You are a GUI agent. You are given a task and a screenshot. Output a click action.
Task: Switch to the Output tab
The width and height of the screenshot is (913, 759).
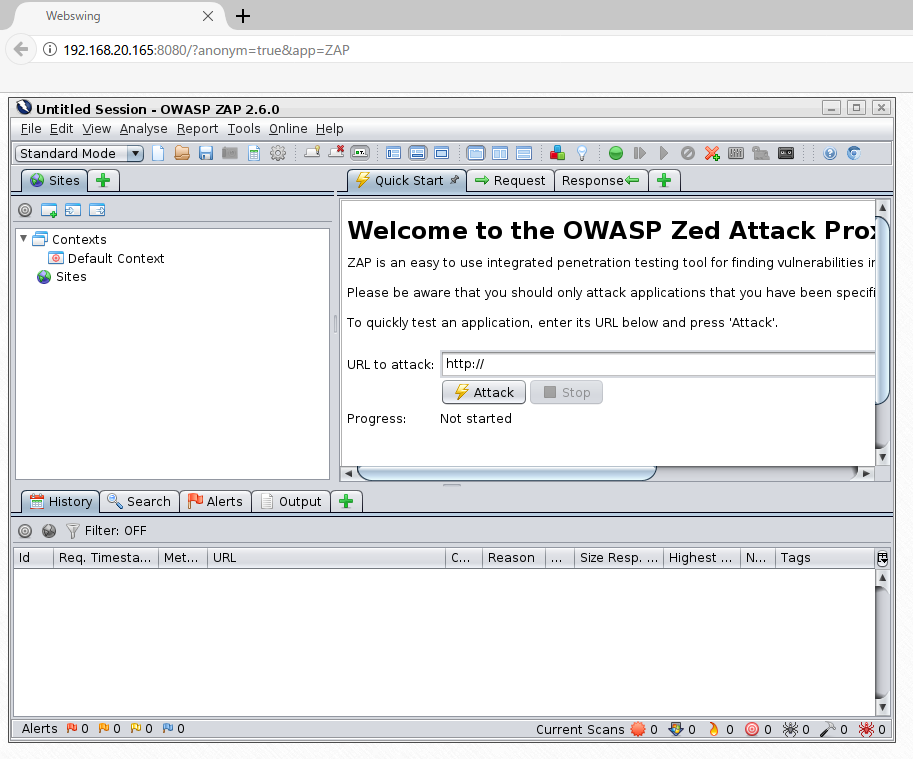point(291,501)
